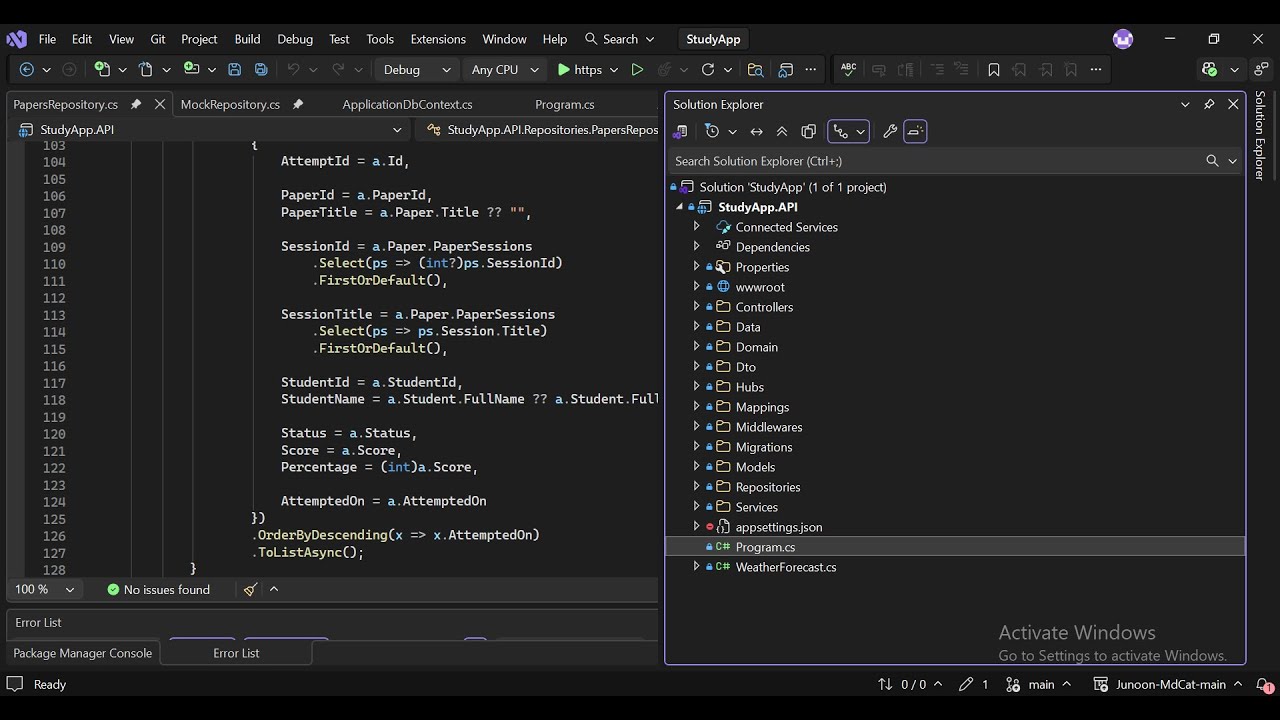Open the https launch profile dropdown arrow
Image resolution: width=1280 pixels, height=720 pixels.
[x=612, y=69]
